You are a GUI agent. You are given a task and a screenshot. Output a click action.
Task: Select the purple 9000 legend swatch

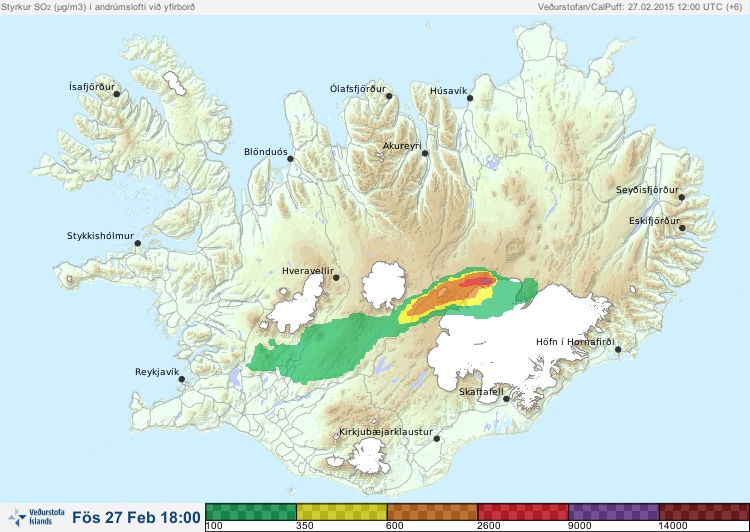click(x=614, y=512)
